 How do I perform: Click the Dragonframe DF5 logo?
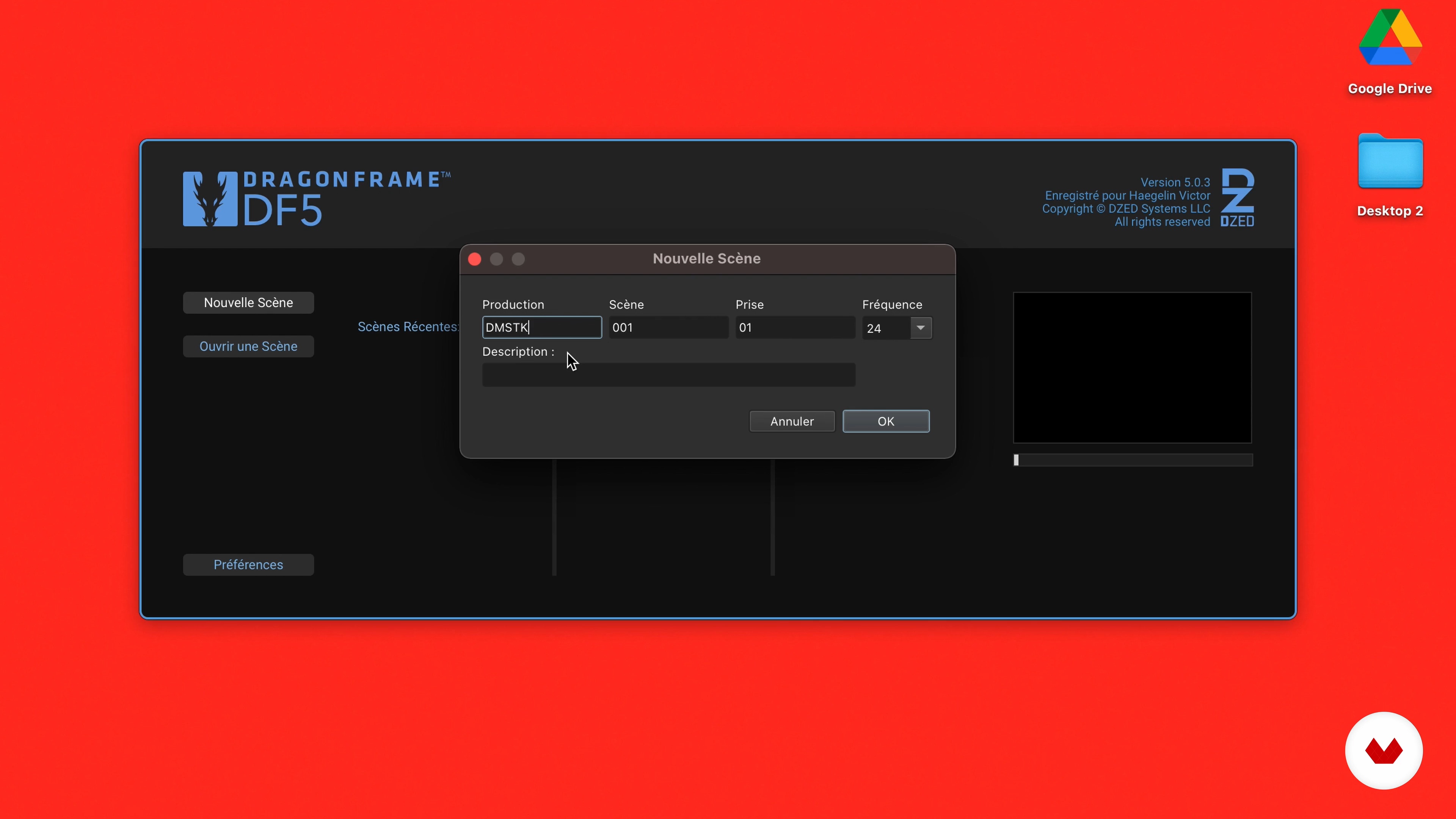[317, 198]
